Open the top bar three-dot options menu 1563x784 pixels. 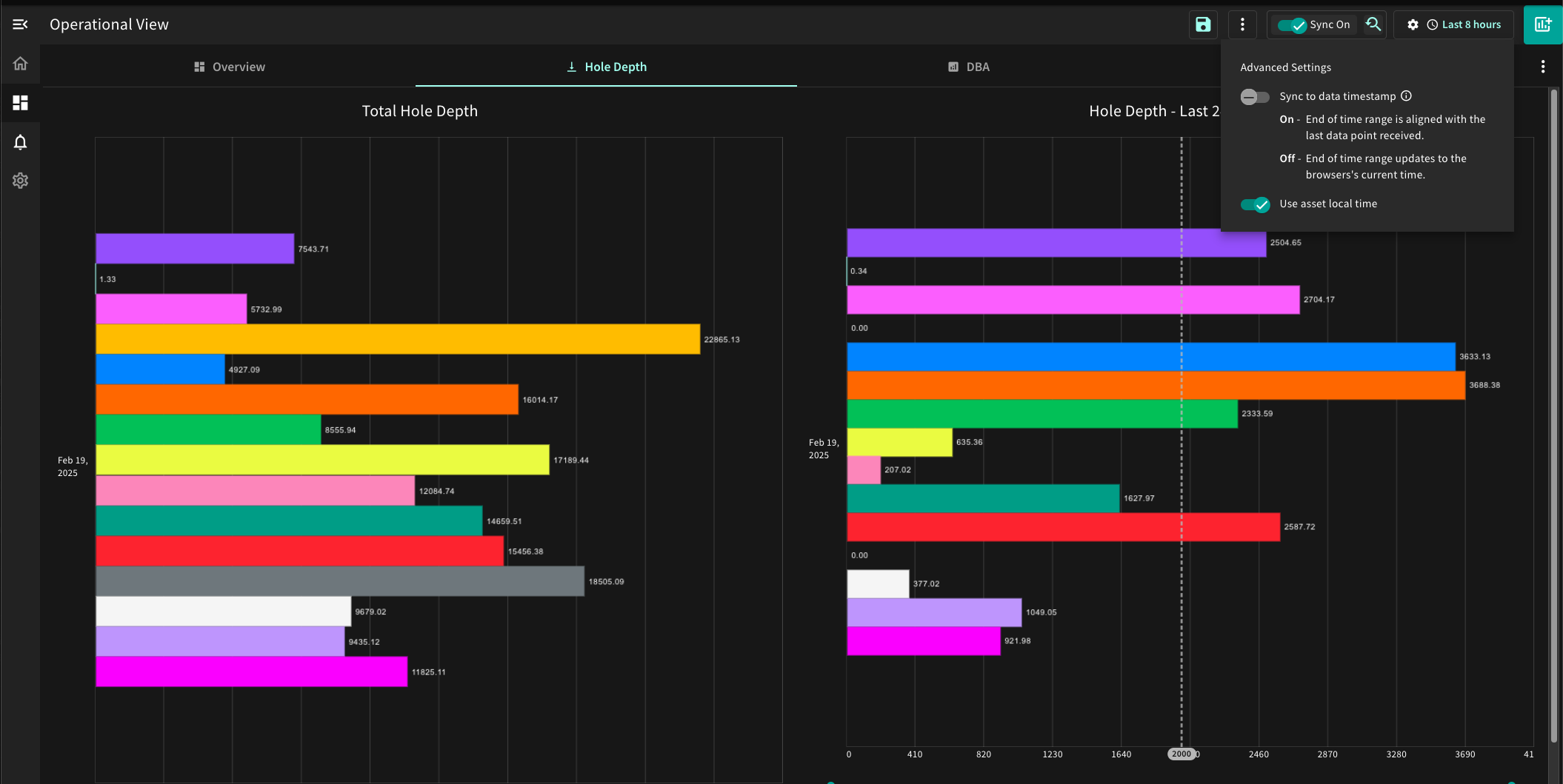point(1242,24)
